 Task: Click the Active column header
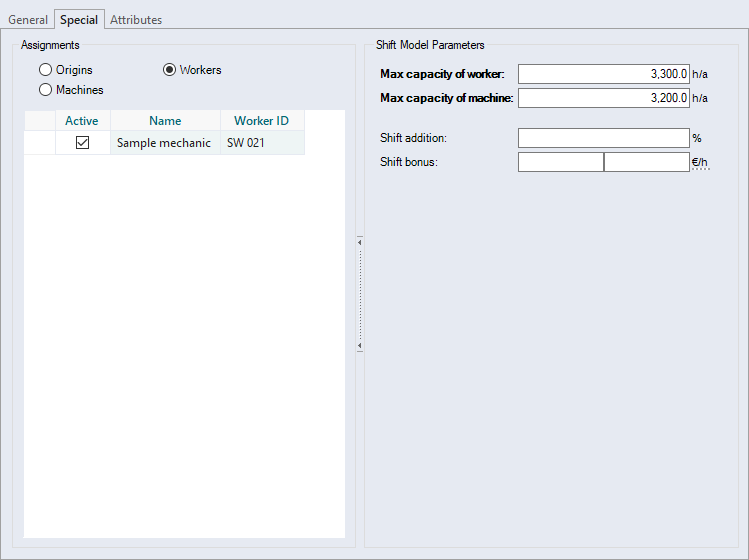[82, 121]
